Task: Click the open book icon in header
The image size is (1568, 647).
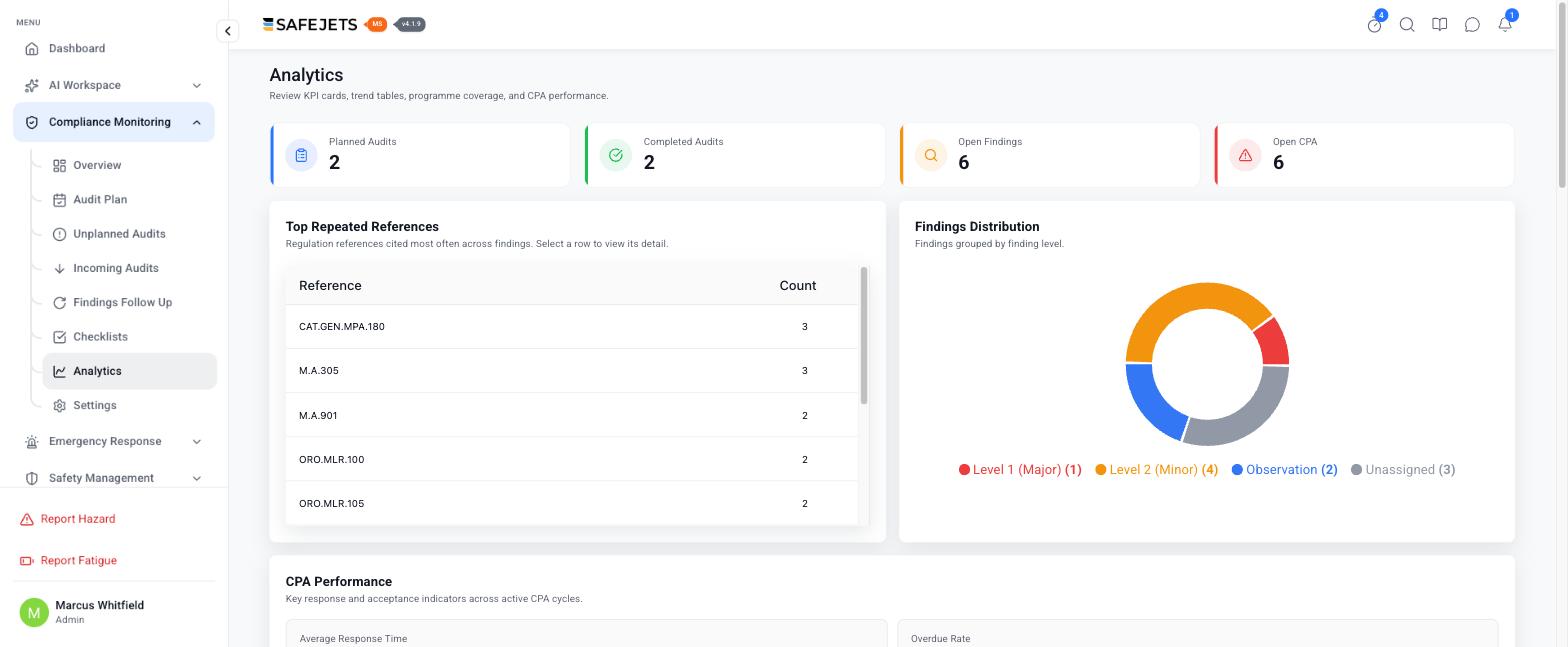Action: (x=1440, y=25)
